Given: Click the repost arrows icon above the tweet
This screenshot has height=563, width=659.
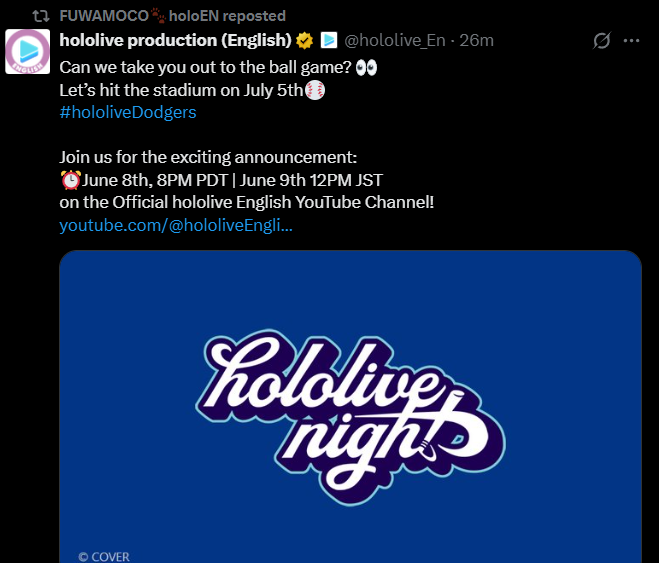Looking at the screenshot, I should (40, 16).
